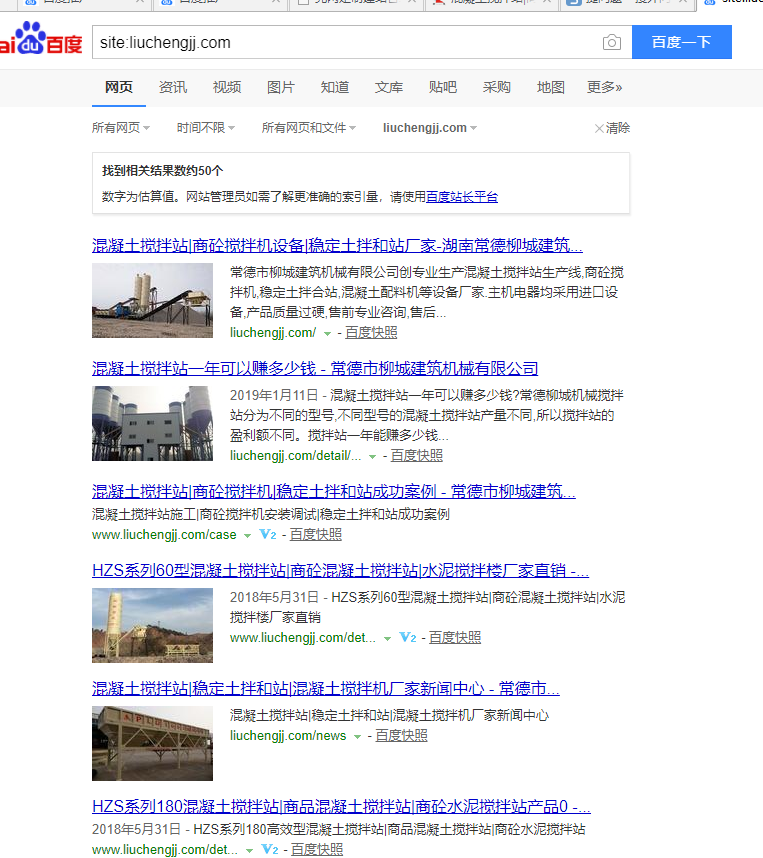Switch to the 采购 tab
The width and height of the screenshot is (763, 858).
point(496,87)
